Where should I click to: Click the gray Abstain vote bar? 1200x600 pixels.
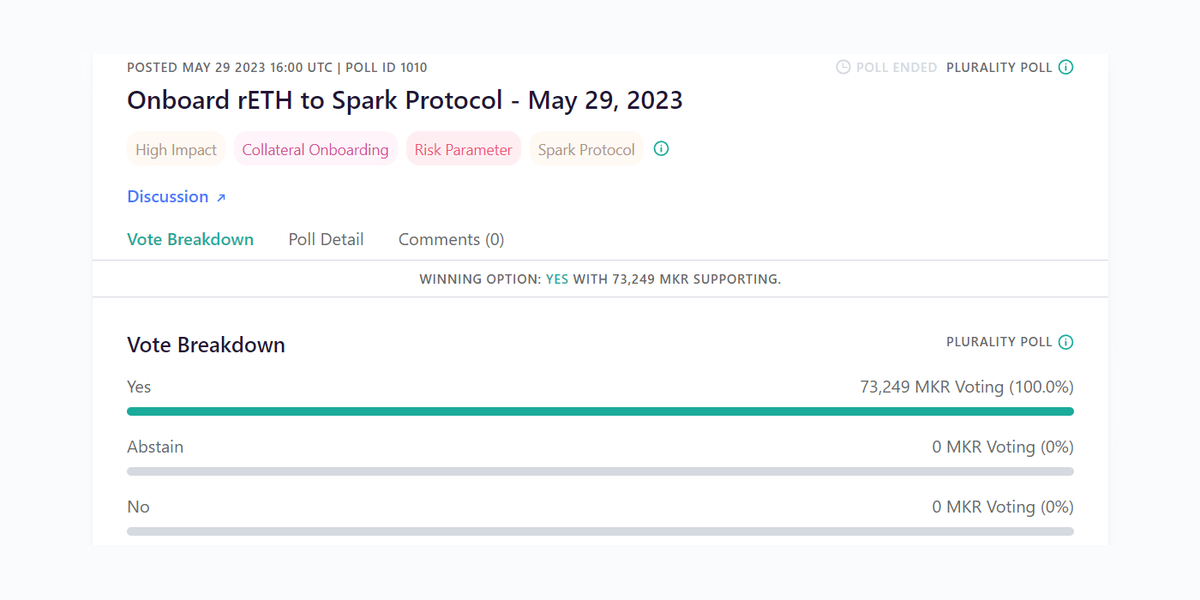(x=600, y=471)
